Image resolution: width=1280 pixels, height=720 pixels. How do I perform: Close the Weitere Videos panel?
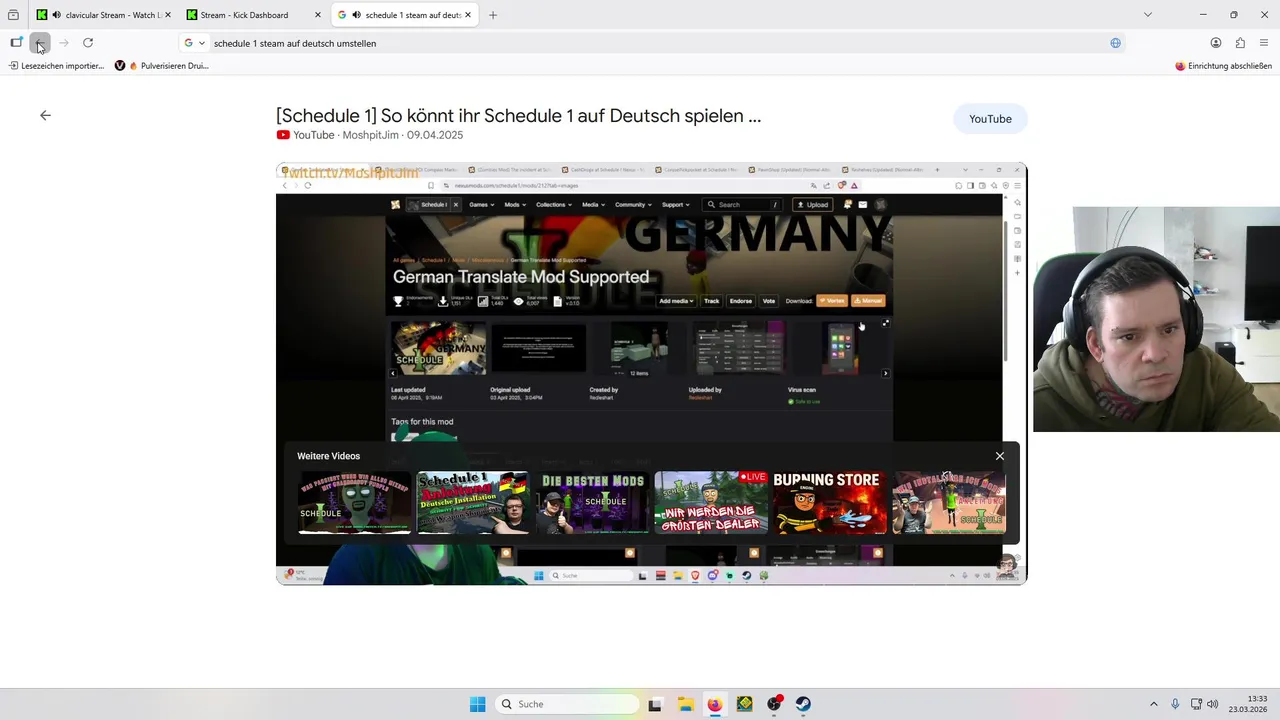(1000, 456)
